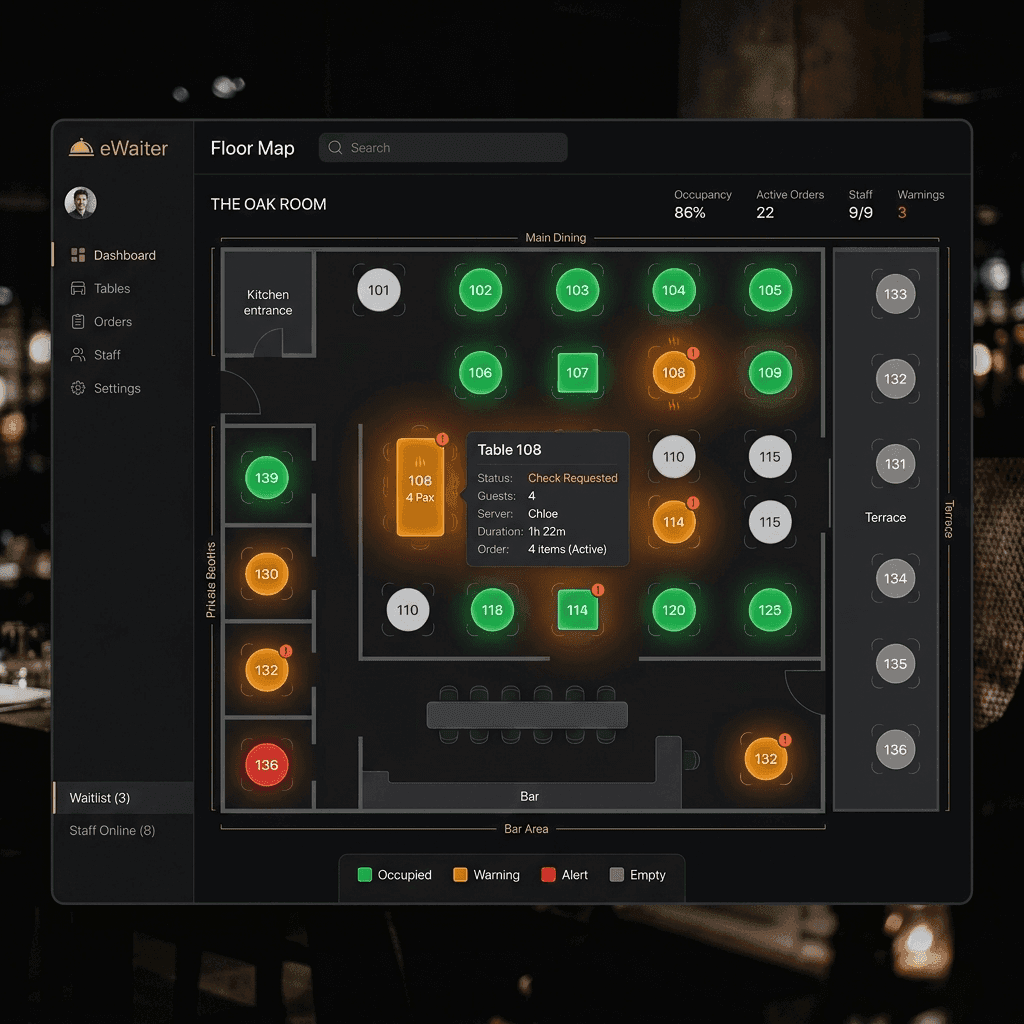
Task: Select square table 107
Action: tap(577, 372)
